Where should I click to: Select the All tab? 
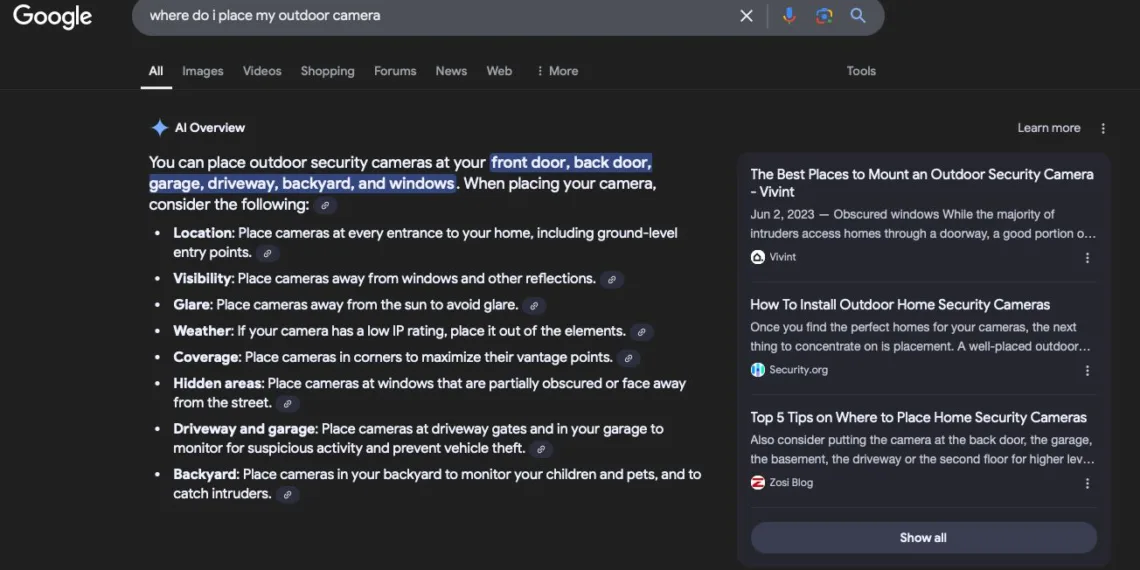156,71
